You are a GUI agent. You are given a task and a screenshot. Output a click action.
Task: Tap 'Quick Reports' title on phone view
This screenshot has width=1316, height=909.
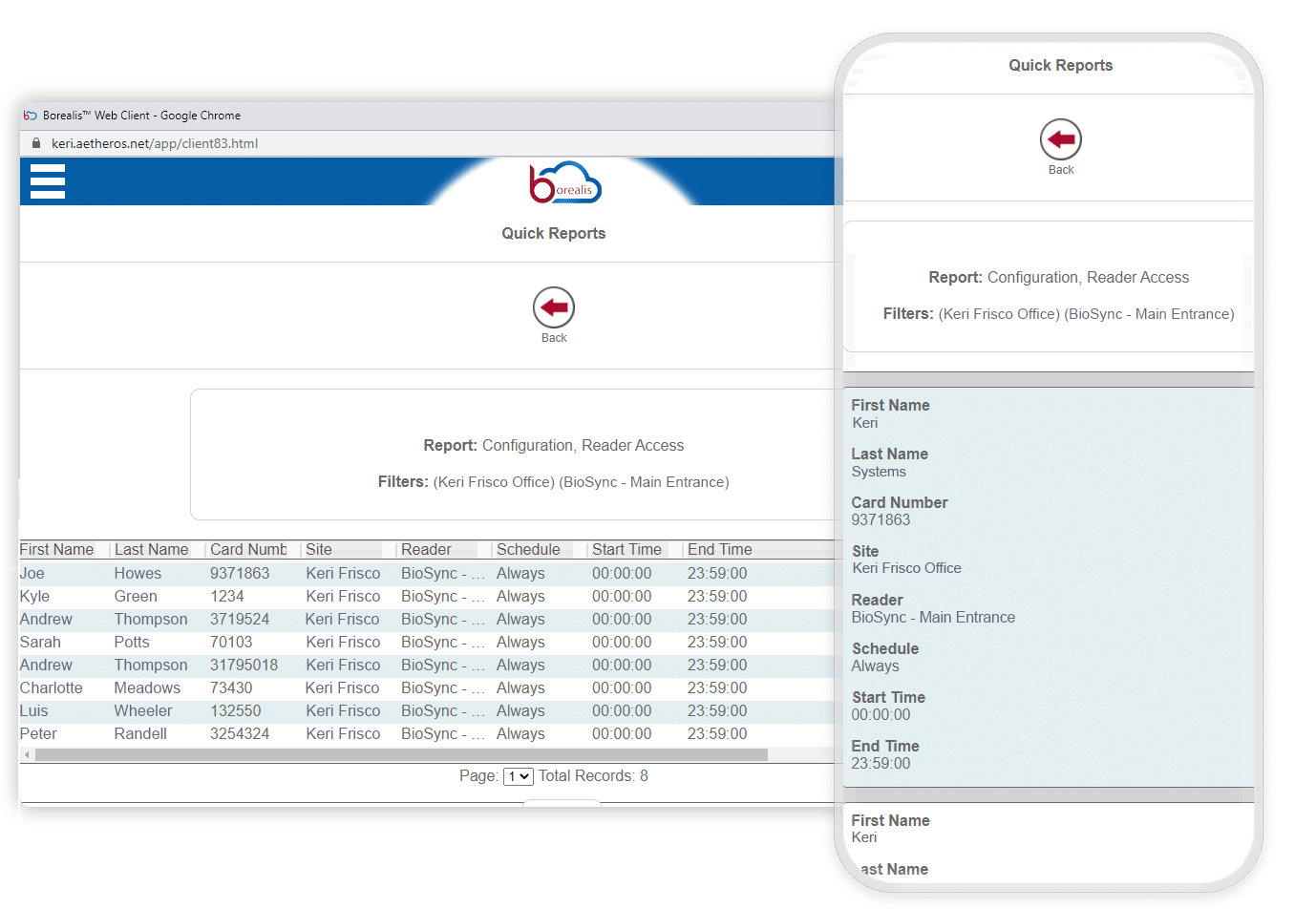coord(1061,66)
